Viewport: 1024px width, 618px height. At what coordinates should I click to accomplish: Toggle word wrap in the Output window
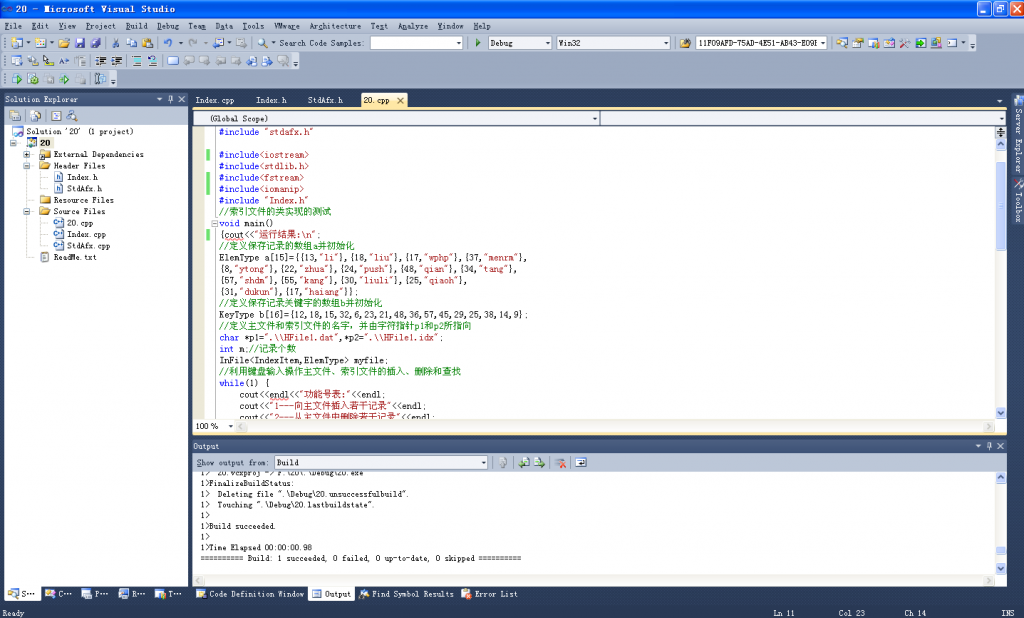pyautogui.click(x=581, y=462)
